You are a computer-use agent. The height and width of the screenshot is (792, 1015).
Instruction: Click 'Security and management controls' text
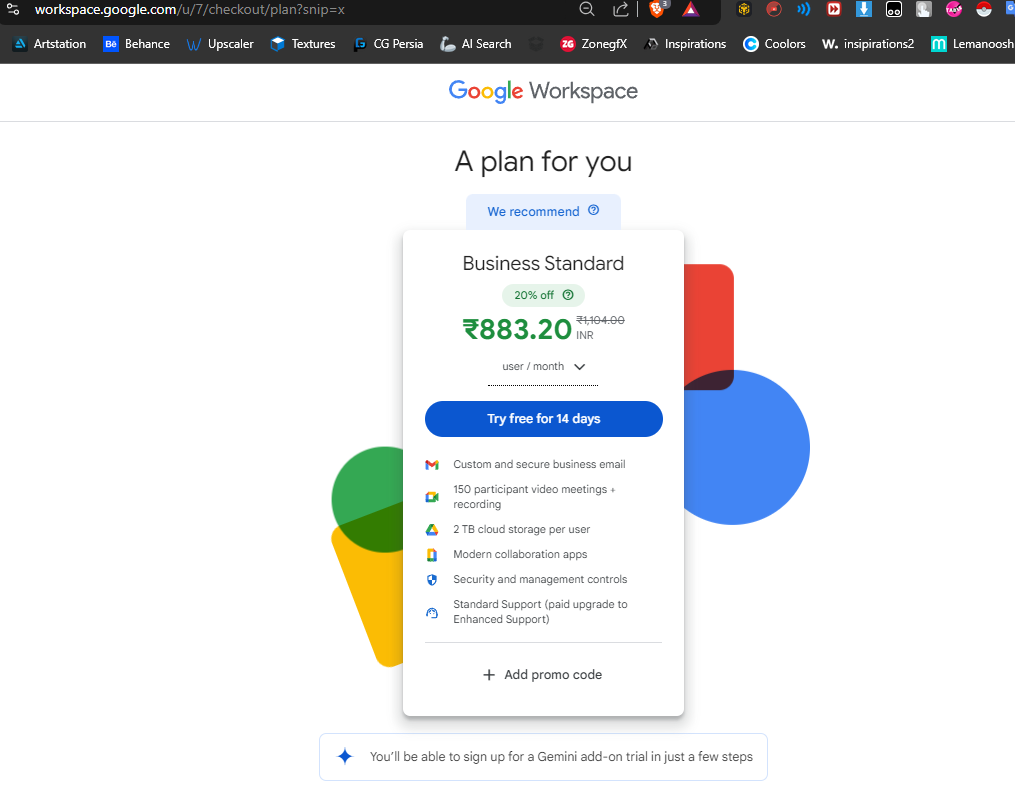[x=541, y=580]
